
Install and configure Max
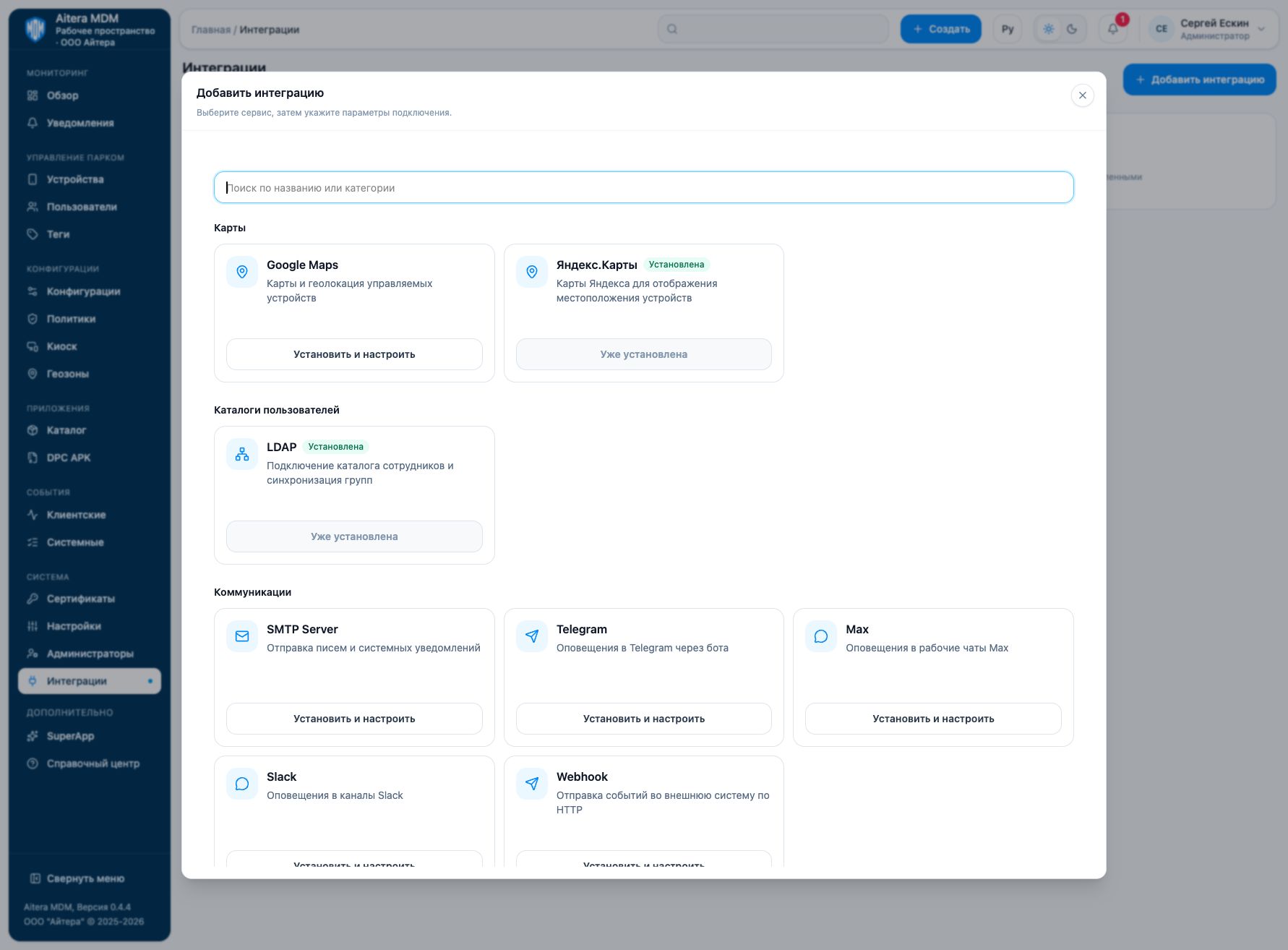point(933,719)
